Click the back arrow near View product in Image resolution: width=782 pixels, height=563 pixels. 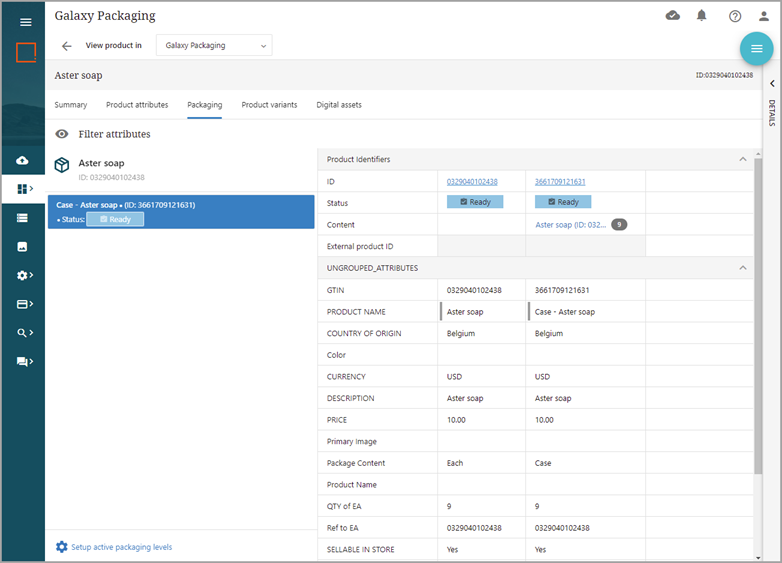point(67,46)
